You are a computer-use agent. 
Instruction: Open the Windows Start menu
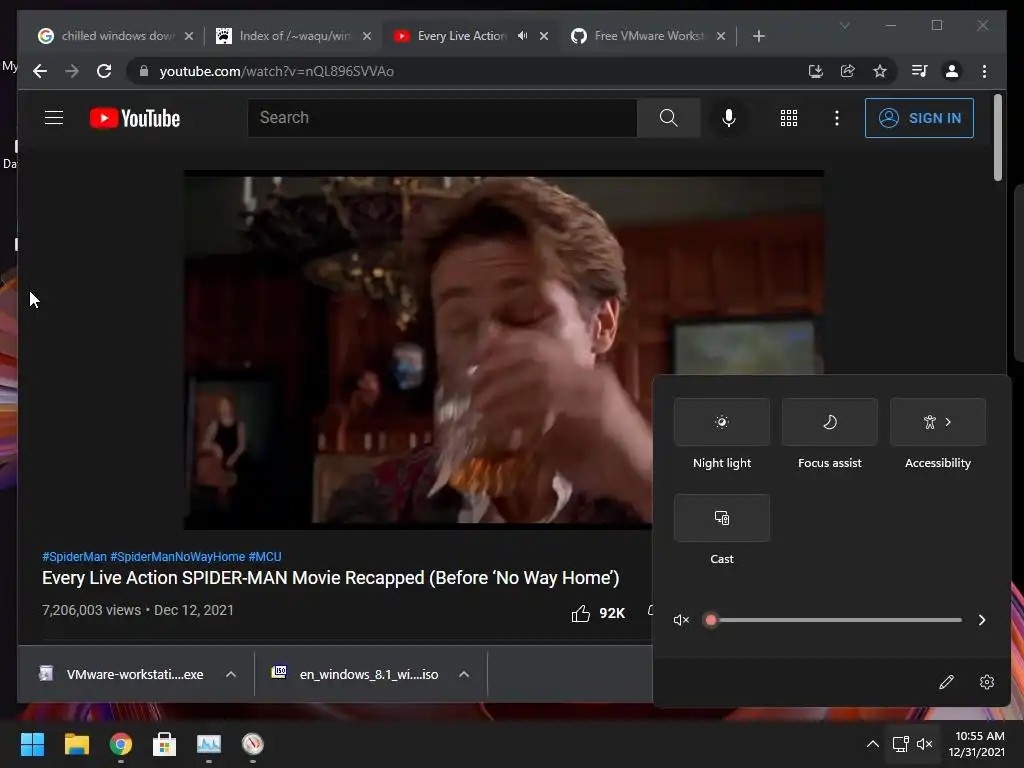point(32,744)
